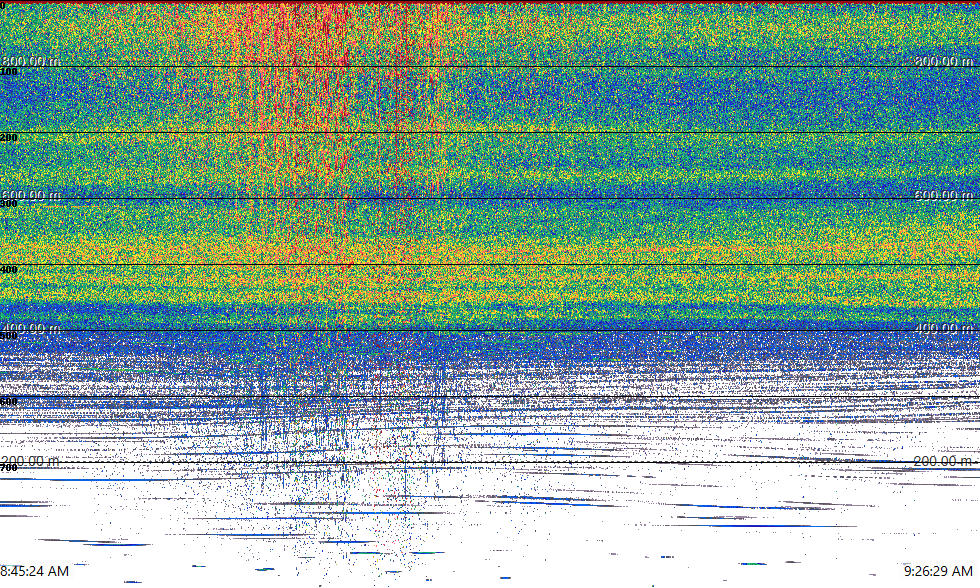
Task: Select the left-side 600.00 m range label
Action: coord(31,194)
